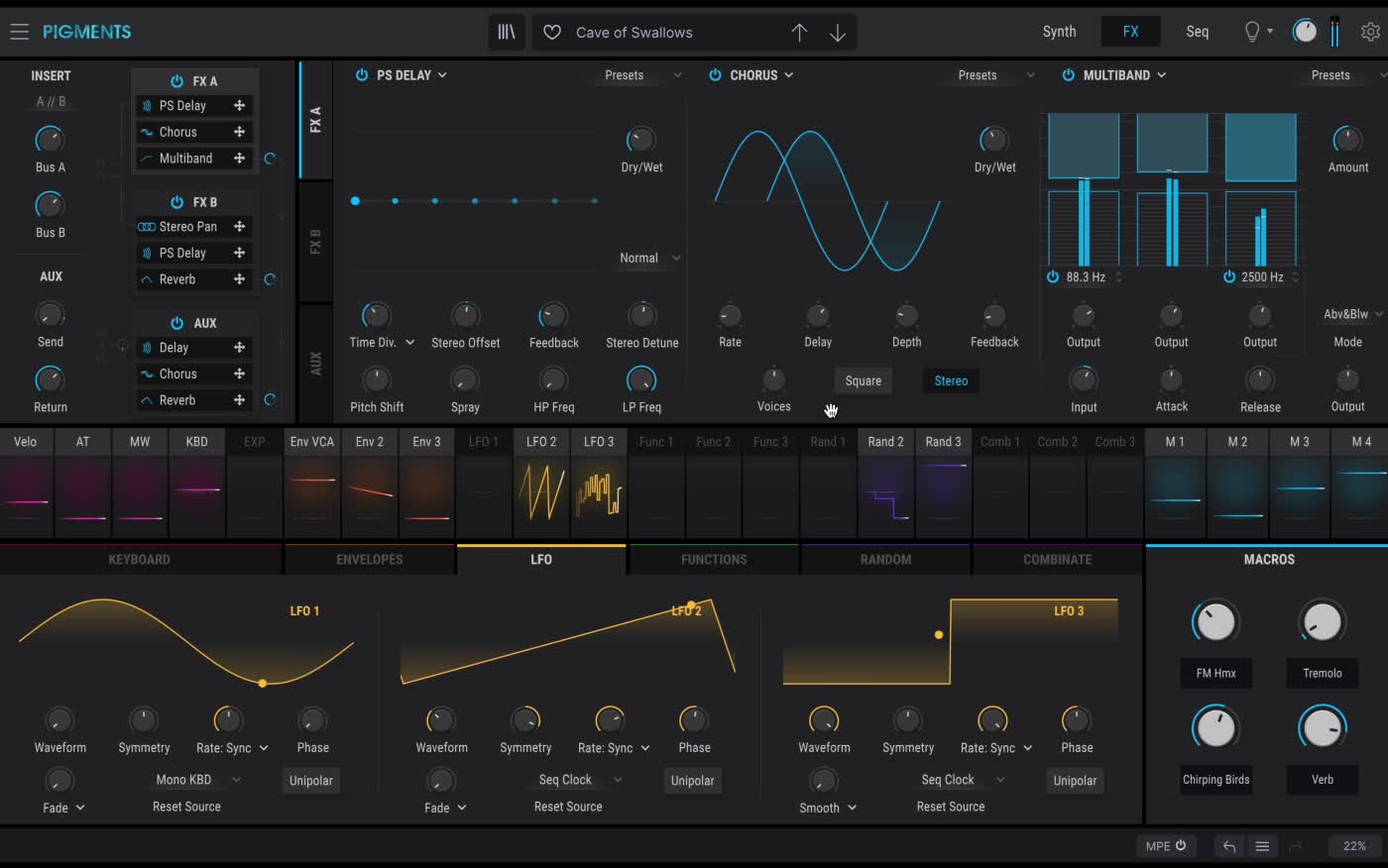Open the hamburger main menu
Screen dimensions: 1388x868
pos(19,32)
